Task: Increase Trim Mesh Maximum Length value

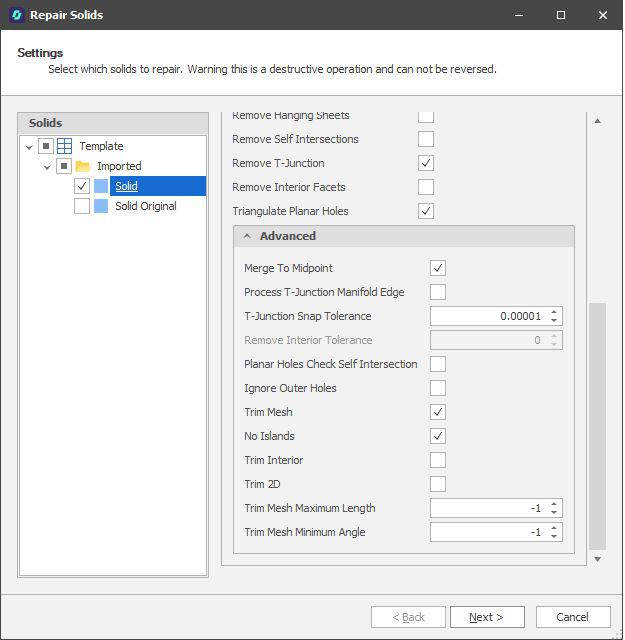Action: click(x=554, y=504)
